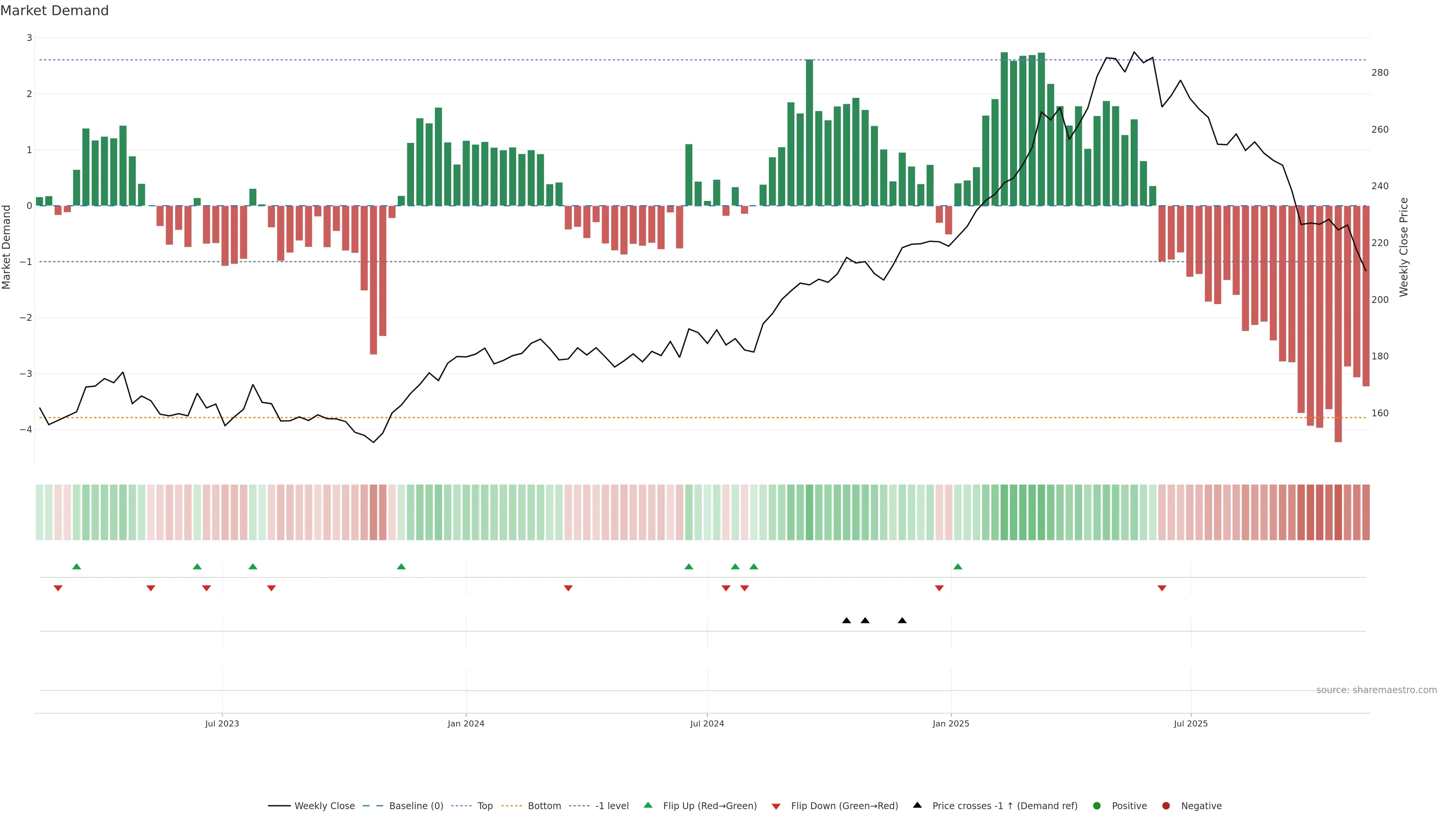Hide the Top dotted line legend item
Viewport: 1456px width, 819px height.
click(x=485, y=806)
